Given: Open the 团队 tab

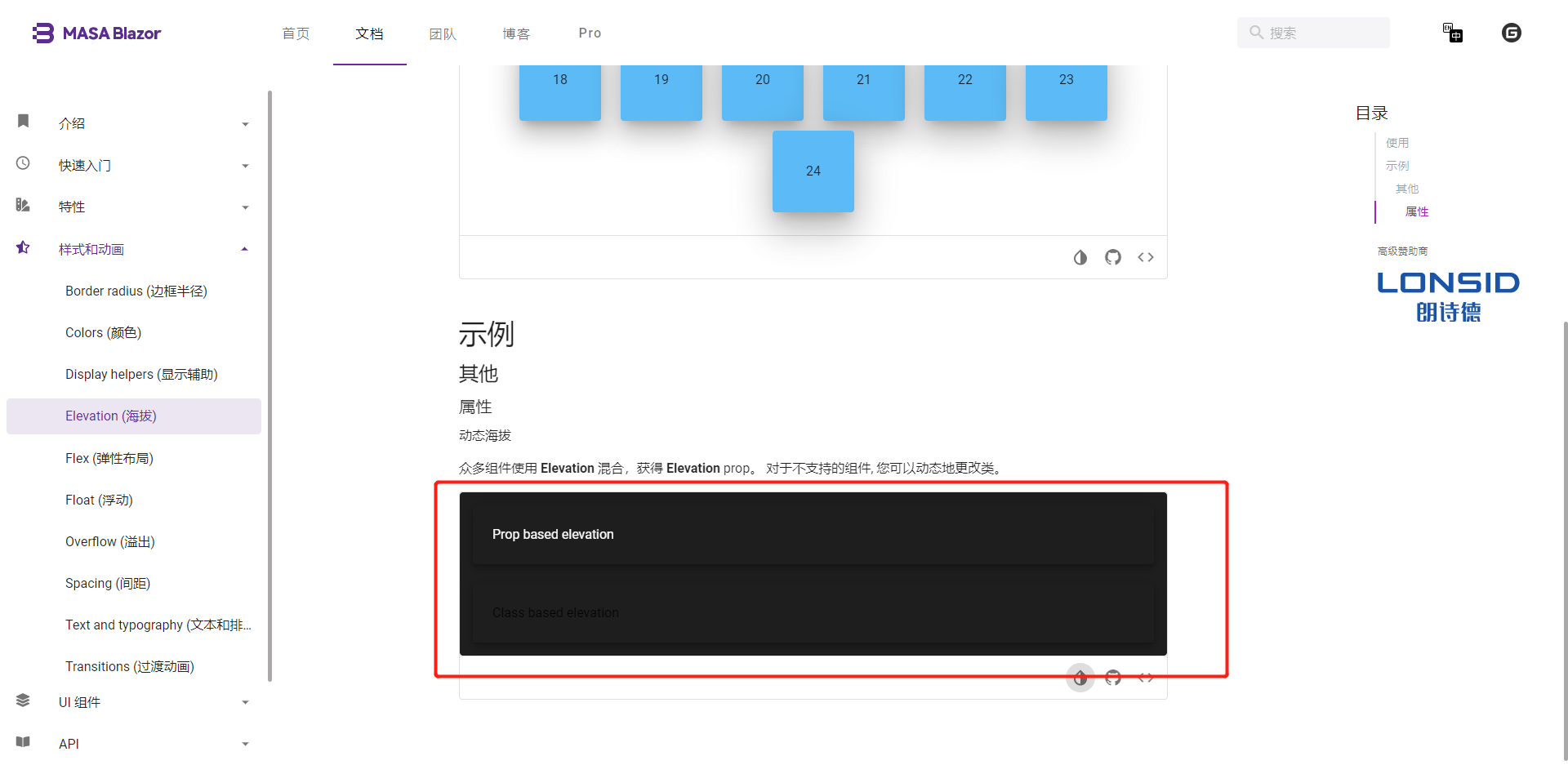Looking at the screenshot, I should (x=443, y=33).
